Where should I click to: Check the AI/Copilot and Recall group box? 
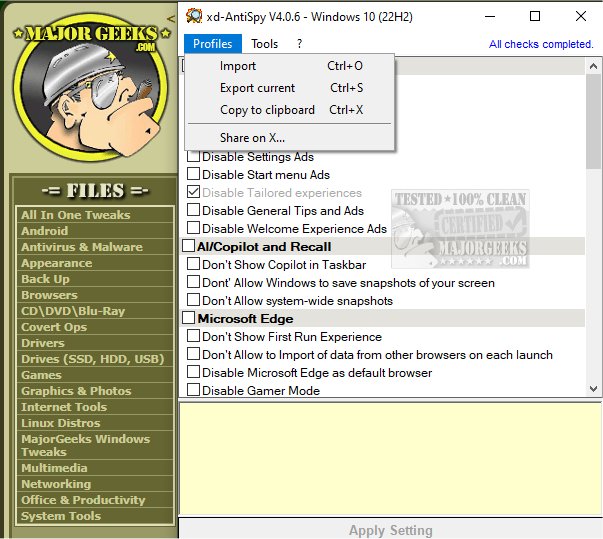point(188,246)
